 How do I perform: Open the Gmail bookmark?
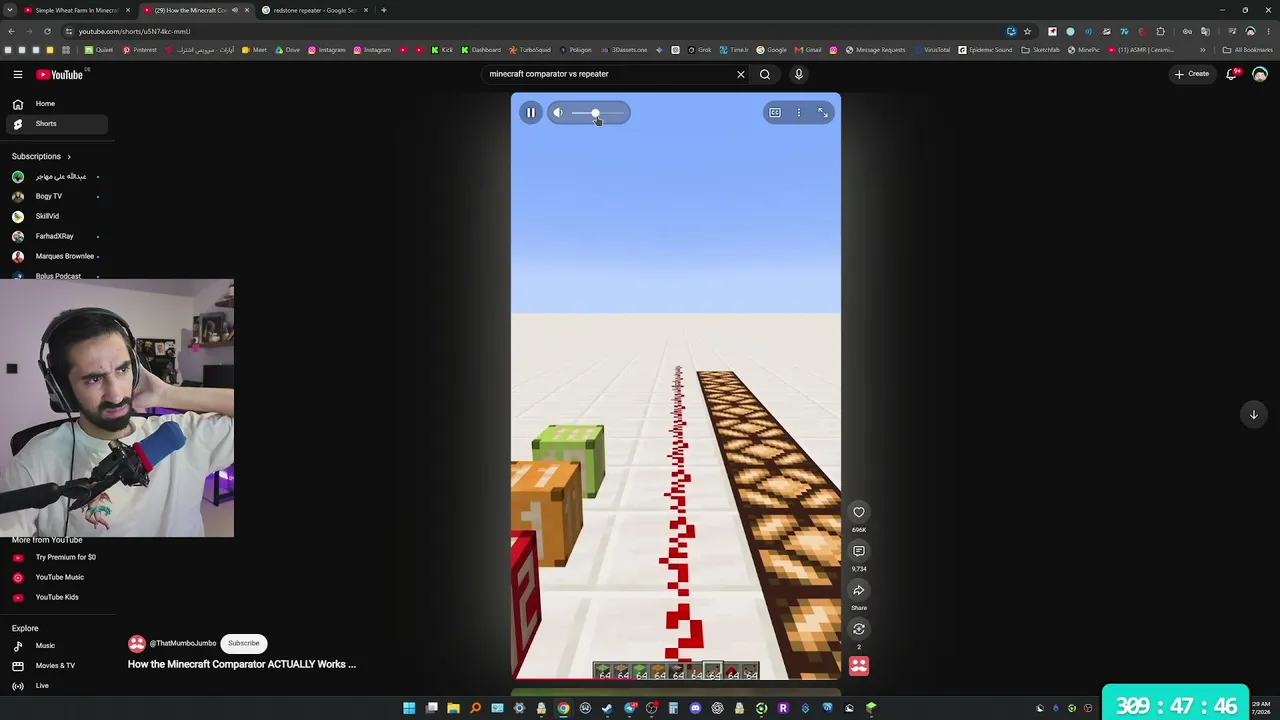(x=808, y=50)
